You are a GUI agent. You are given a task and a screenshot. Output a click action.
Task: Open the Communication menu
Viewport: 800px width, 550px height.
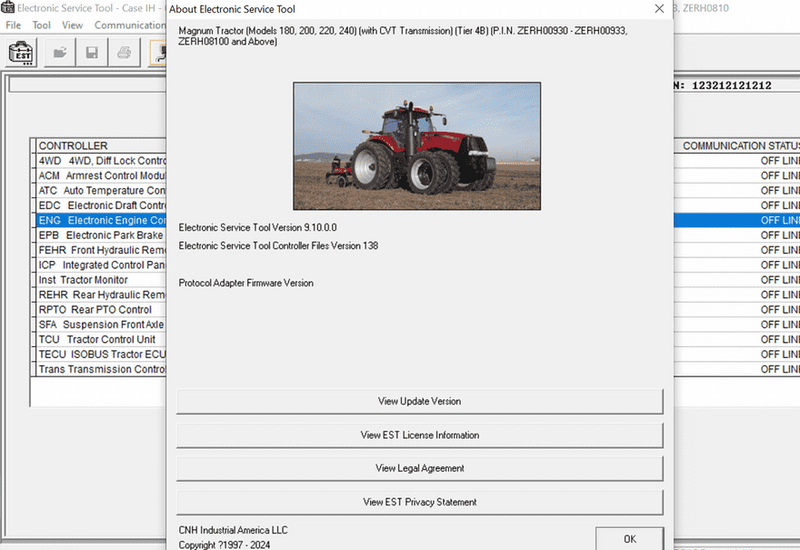click(x=129, y=25)
